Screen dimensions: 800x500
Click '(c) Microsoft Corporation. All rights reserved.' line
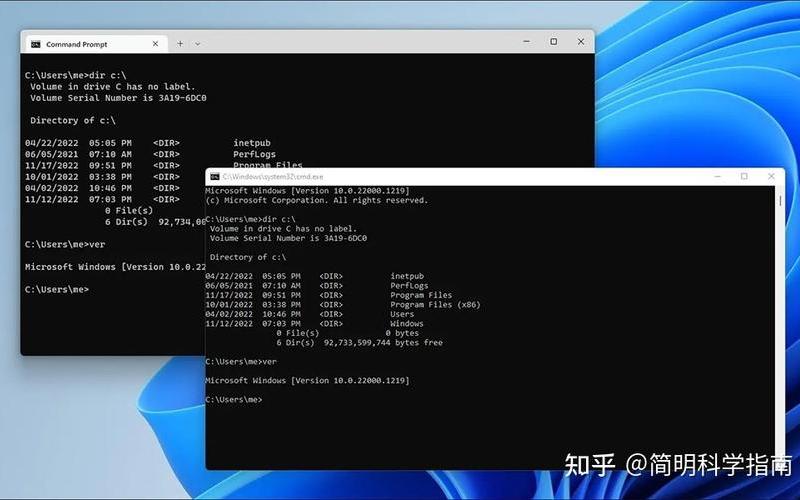tap(316, 200)
